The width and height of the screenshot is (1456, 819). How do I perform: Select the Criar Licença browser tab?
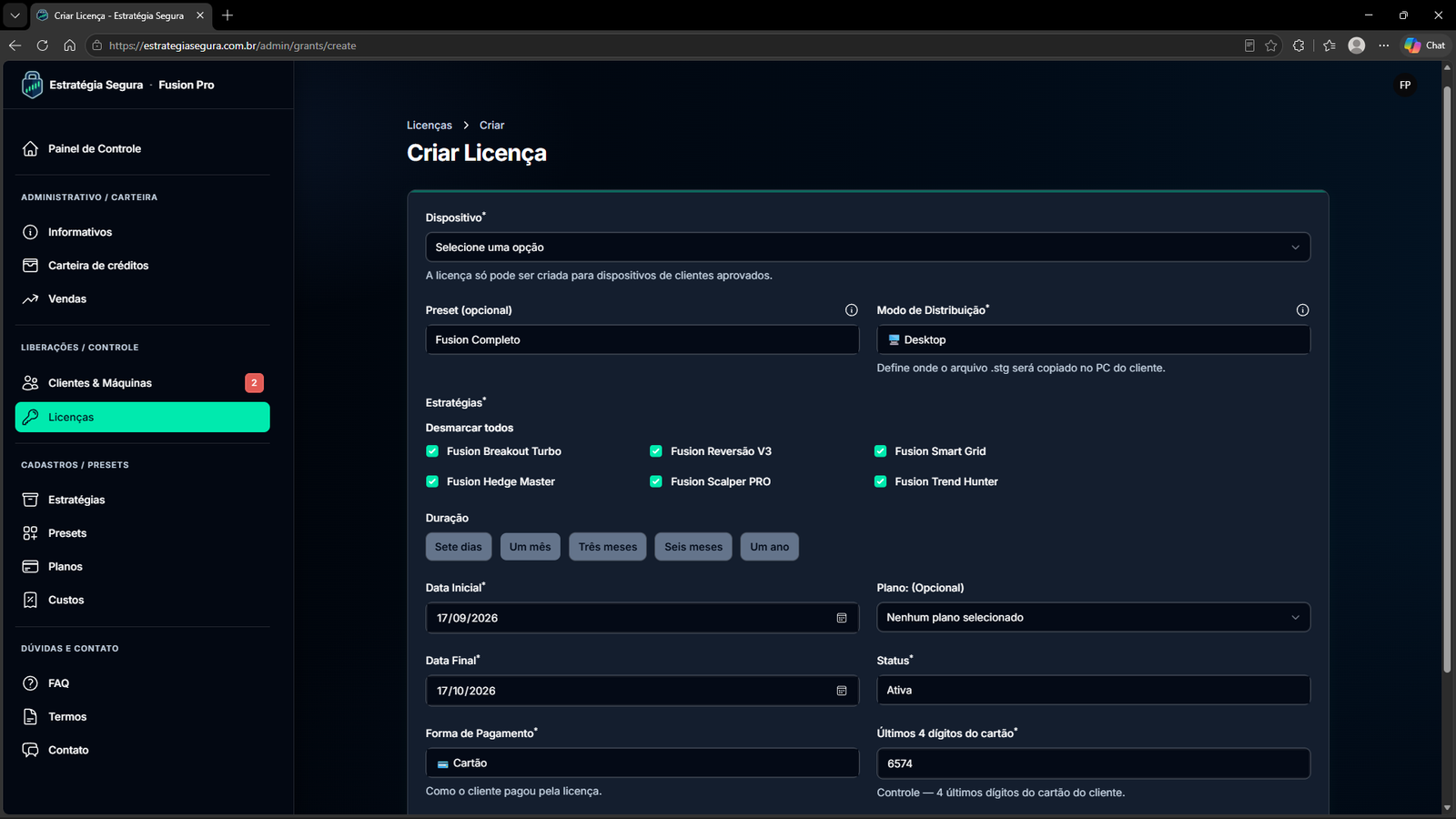click(120, 15)
